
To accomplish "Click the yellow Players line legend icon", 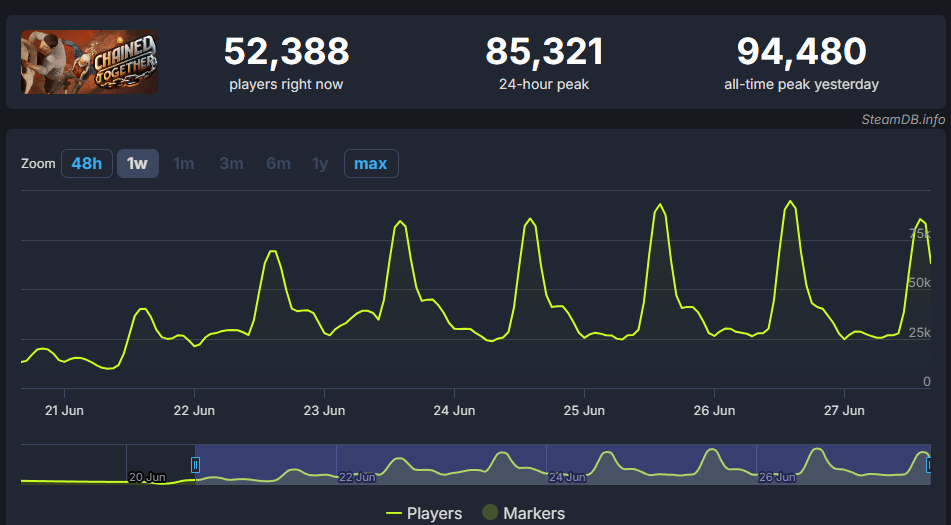I will coord(394,513).
